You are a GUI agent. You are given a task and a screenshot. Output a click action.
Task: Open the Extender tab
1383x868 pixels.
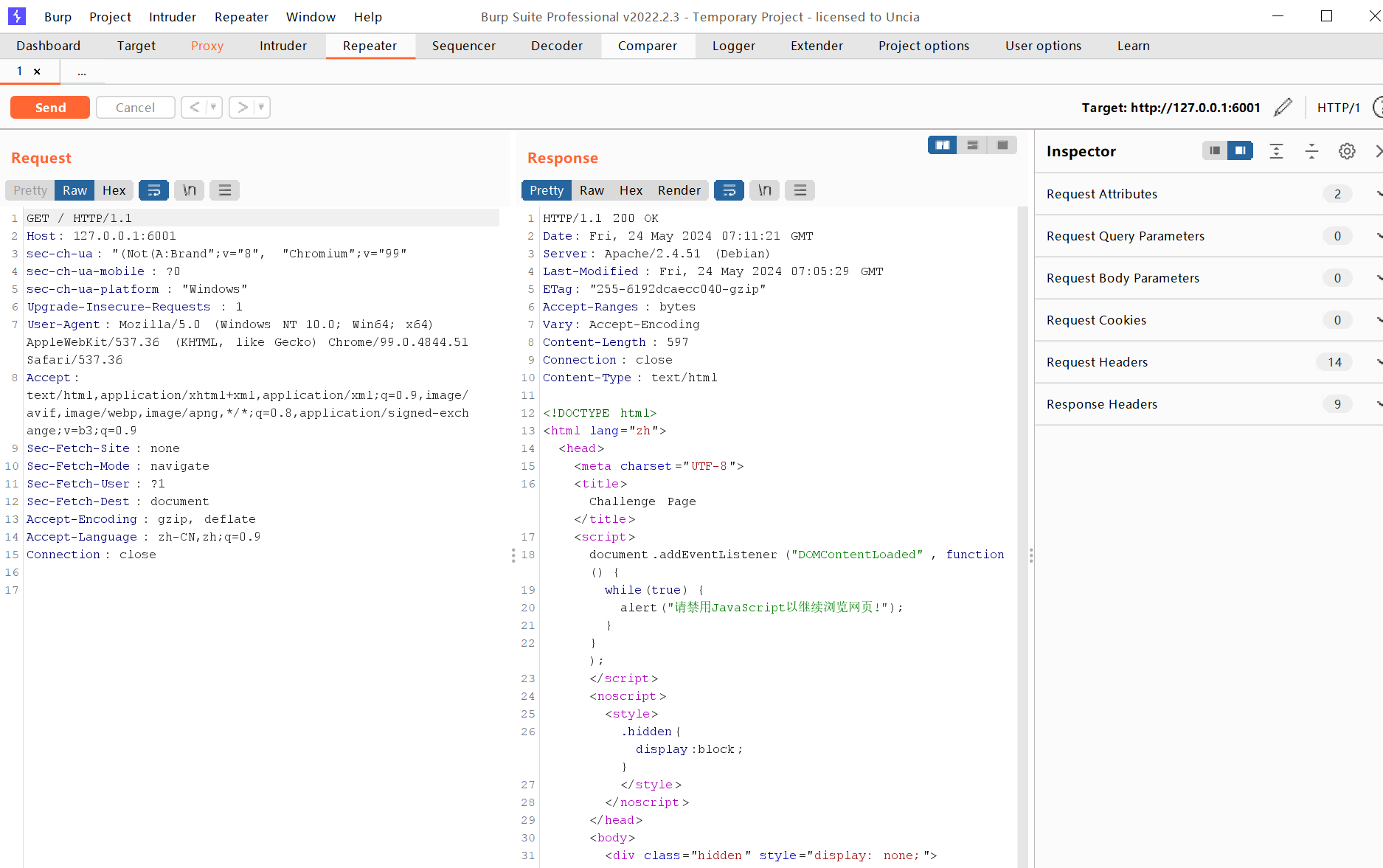817,46
